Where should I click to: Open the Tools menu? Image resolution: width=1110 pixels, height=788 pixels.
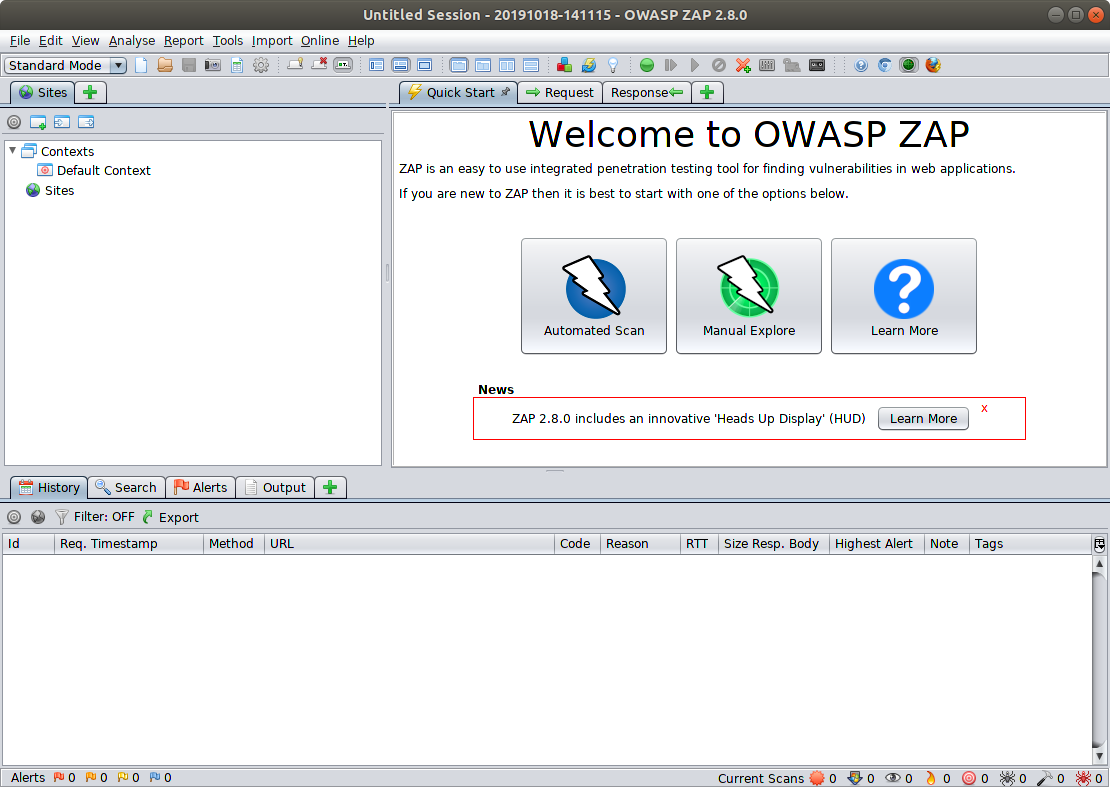click(x=227, y=40)
